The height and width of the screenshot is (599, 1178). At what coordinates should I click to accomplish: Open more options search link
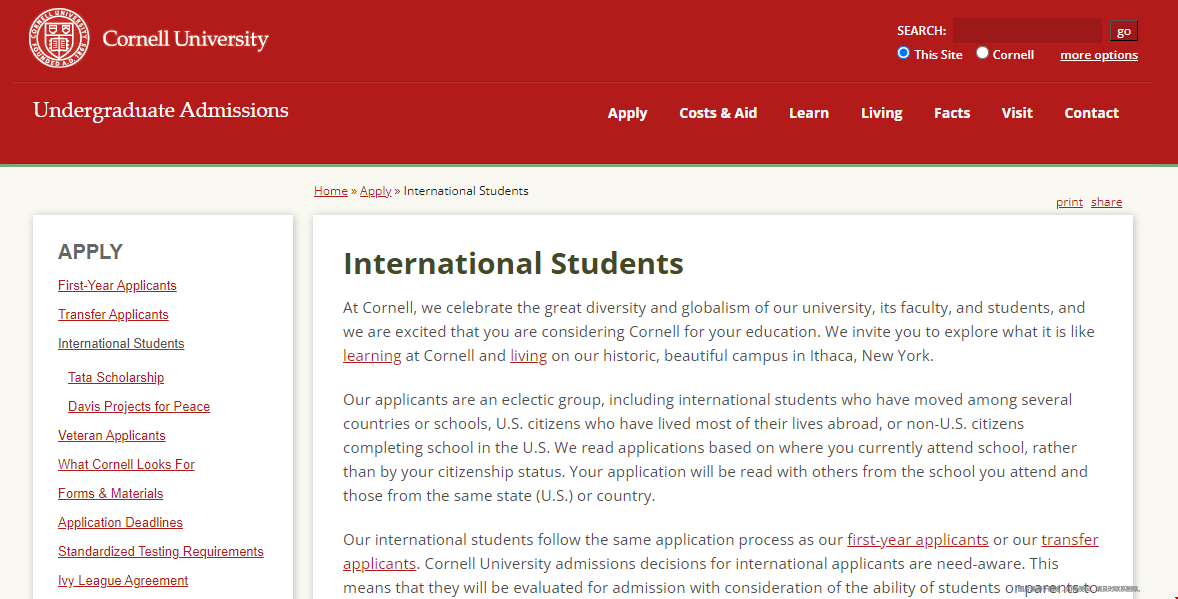(x=1098, y=55)
